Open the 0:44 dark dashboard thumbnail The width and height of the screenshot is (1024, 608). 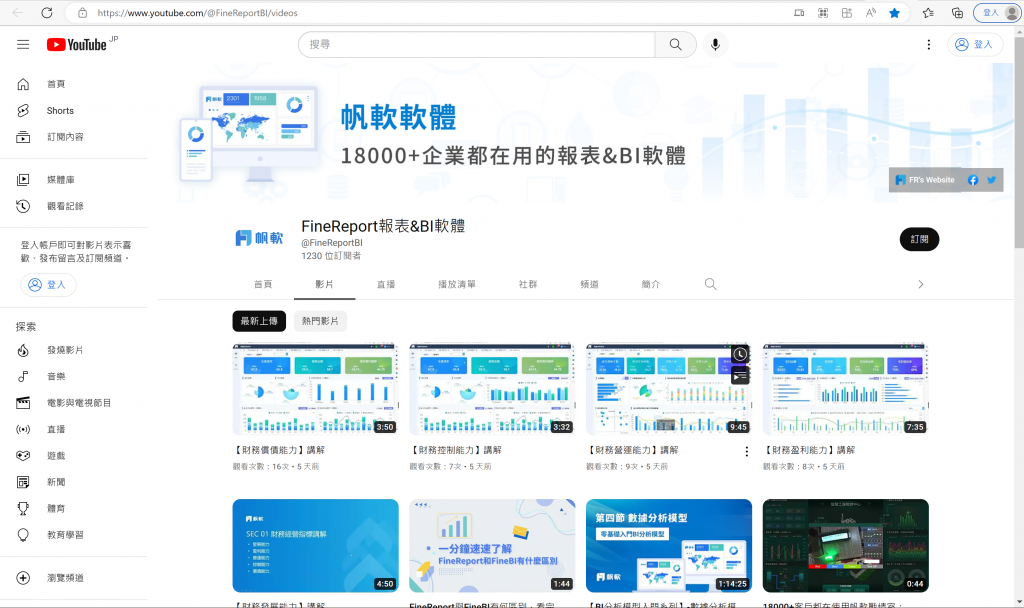846,546
